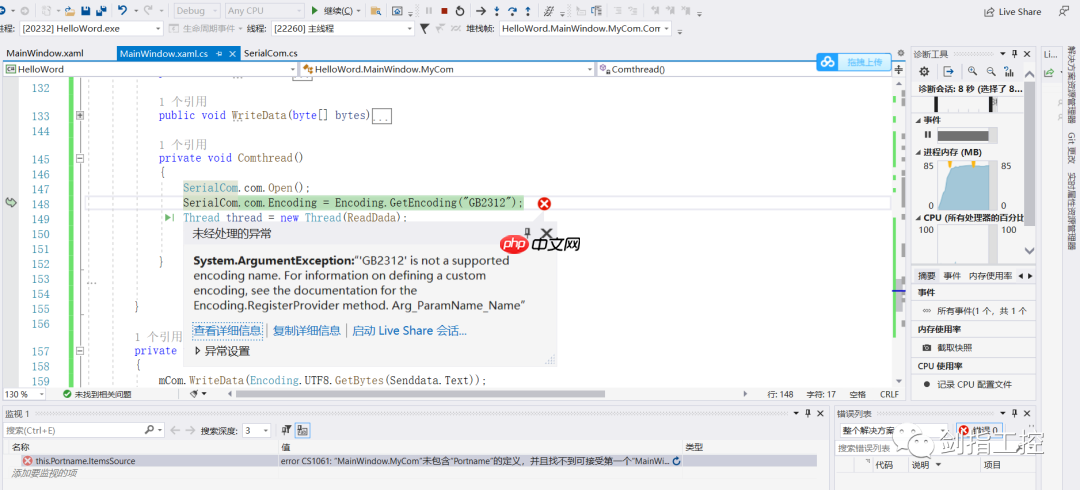The image size is (1080, 490).
Task: Toggle pin on MainWindow.xaml.cs tab
Action: coord(218,53)
